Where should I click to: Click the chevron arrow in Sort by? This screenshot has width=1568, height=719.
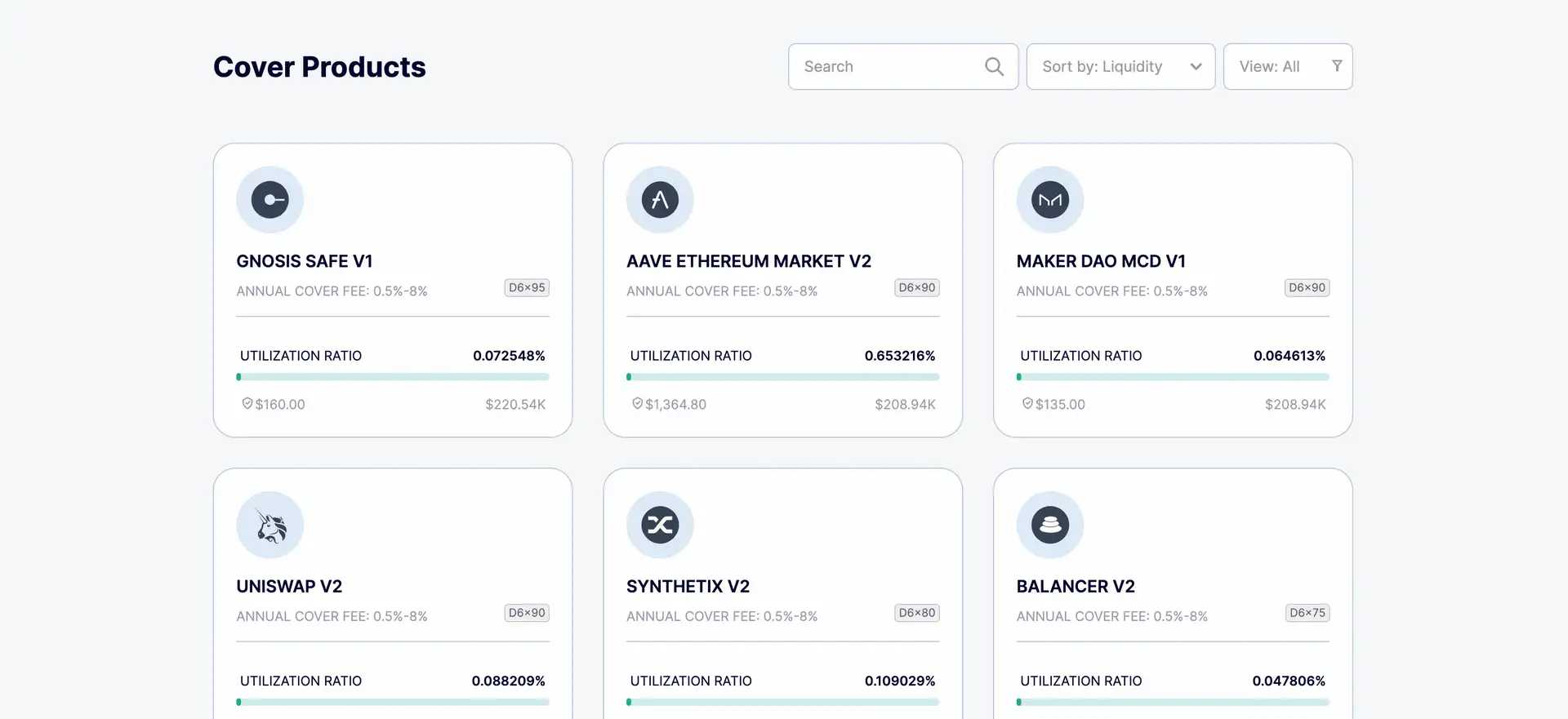[x=1196, y=67]
